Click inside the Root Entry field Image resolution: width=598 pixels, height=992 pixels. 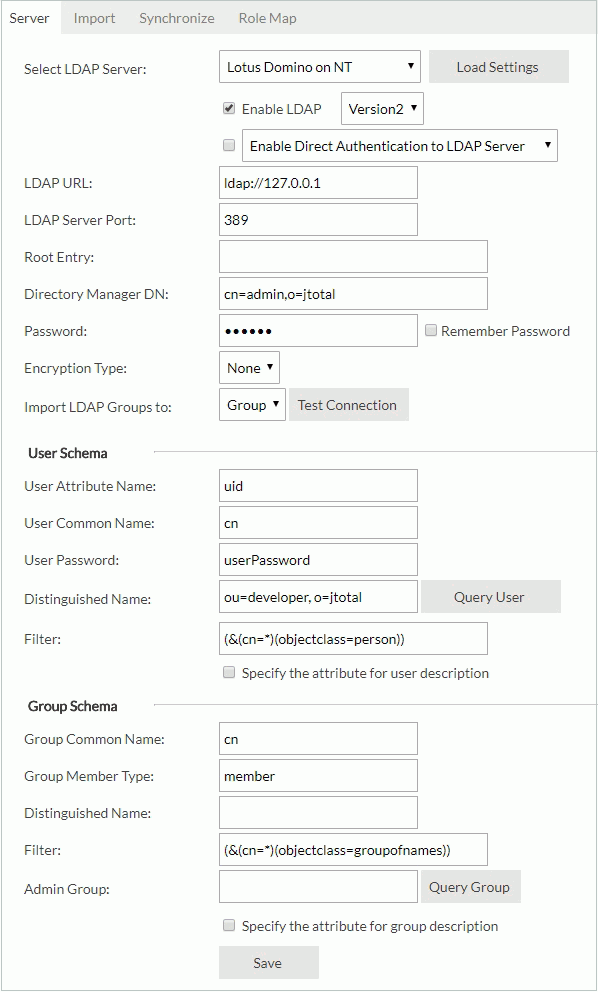pyautogui.click(x=352, y=256)
